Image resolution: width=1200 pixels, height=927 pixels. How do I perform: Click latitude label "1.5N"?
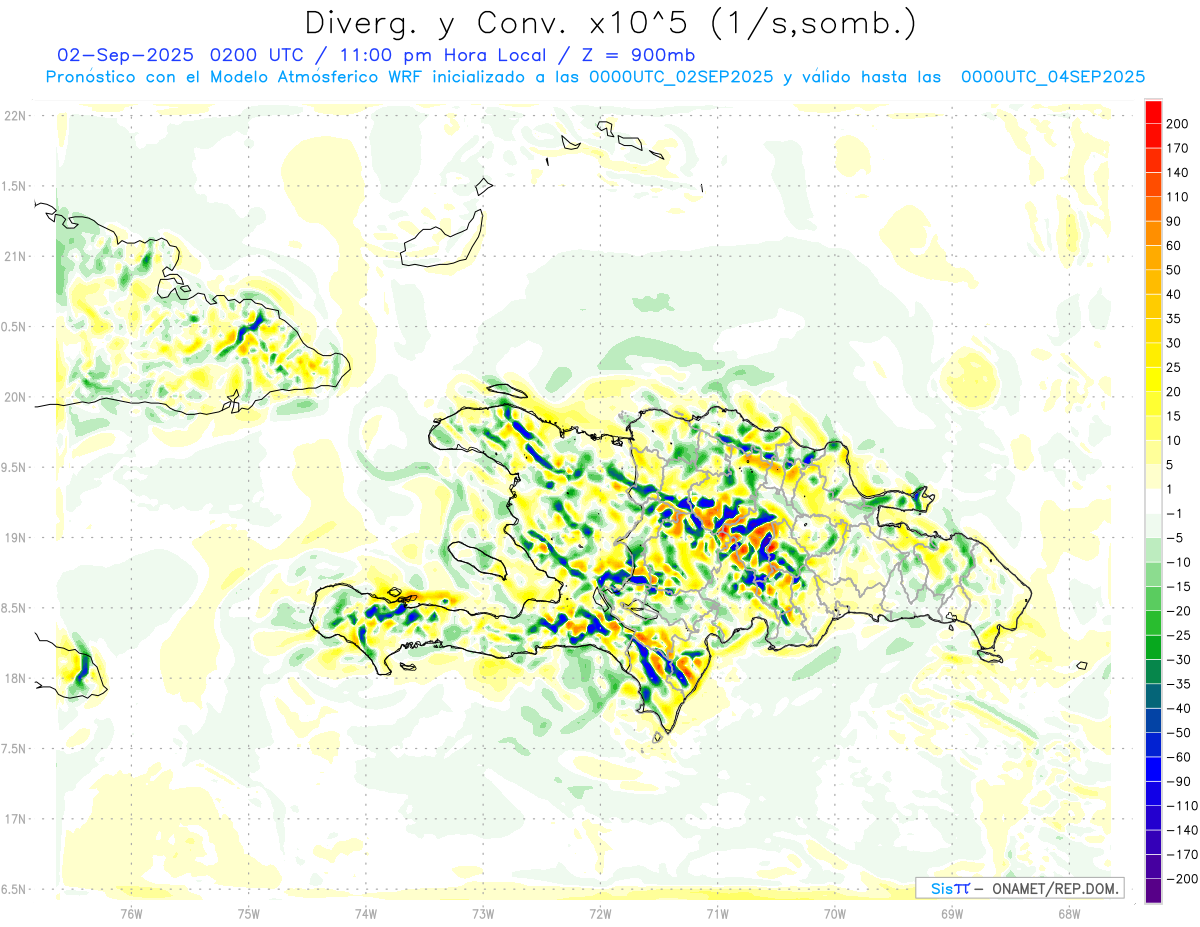pos(15,186)
